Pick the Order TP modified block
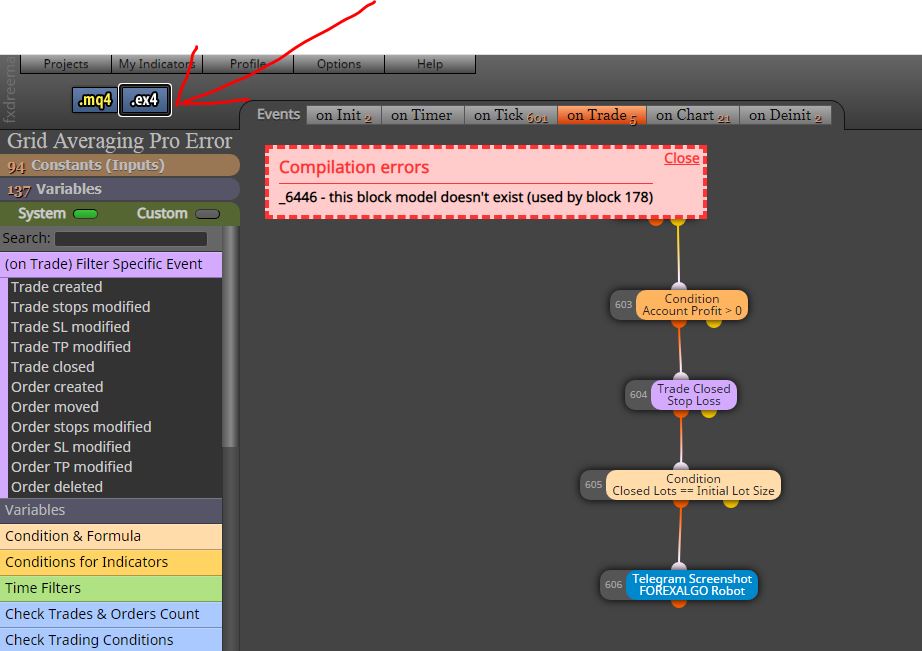The image size is (922, 651). click(x=71, y=467)
